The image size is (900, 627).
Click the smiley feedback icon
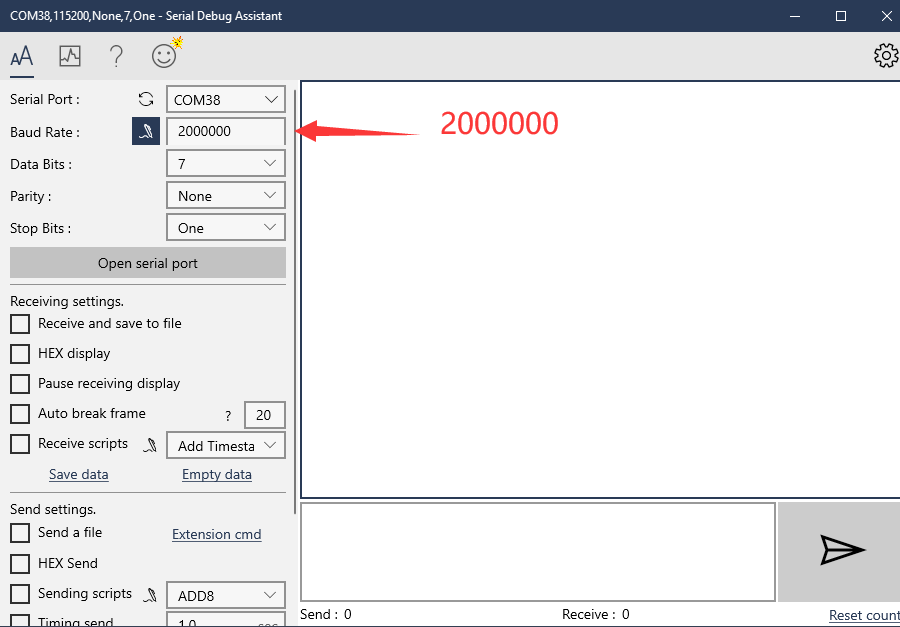[x=164, y=56]
